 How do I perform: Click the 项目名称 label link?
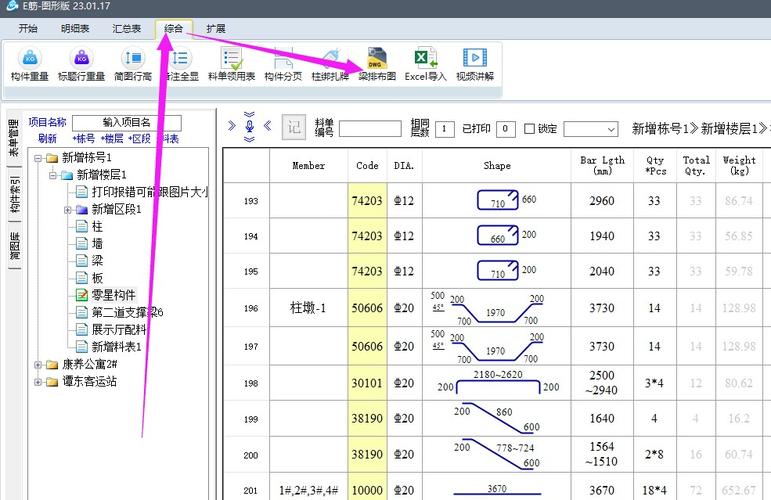tap(47, 122)
